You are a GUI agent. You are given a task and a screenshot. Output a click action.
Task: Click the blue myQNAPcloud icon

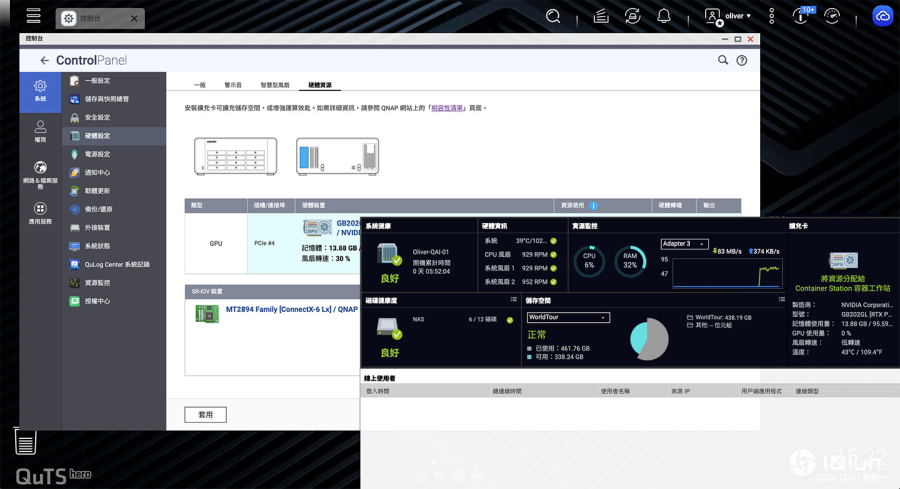[x=882, y=16]
